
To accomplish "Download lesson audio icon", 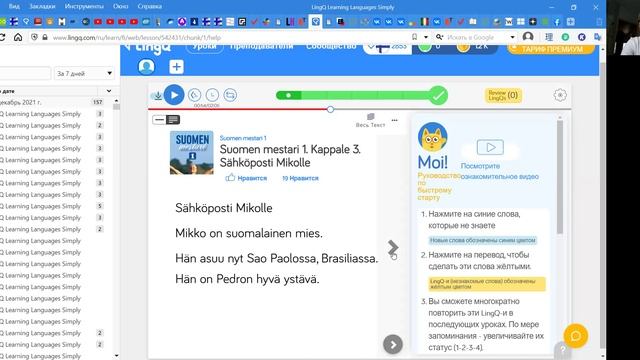I will coord(157,96).
